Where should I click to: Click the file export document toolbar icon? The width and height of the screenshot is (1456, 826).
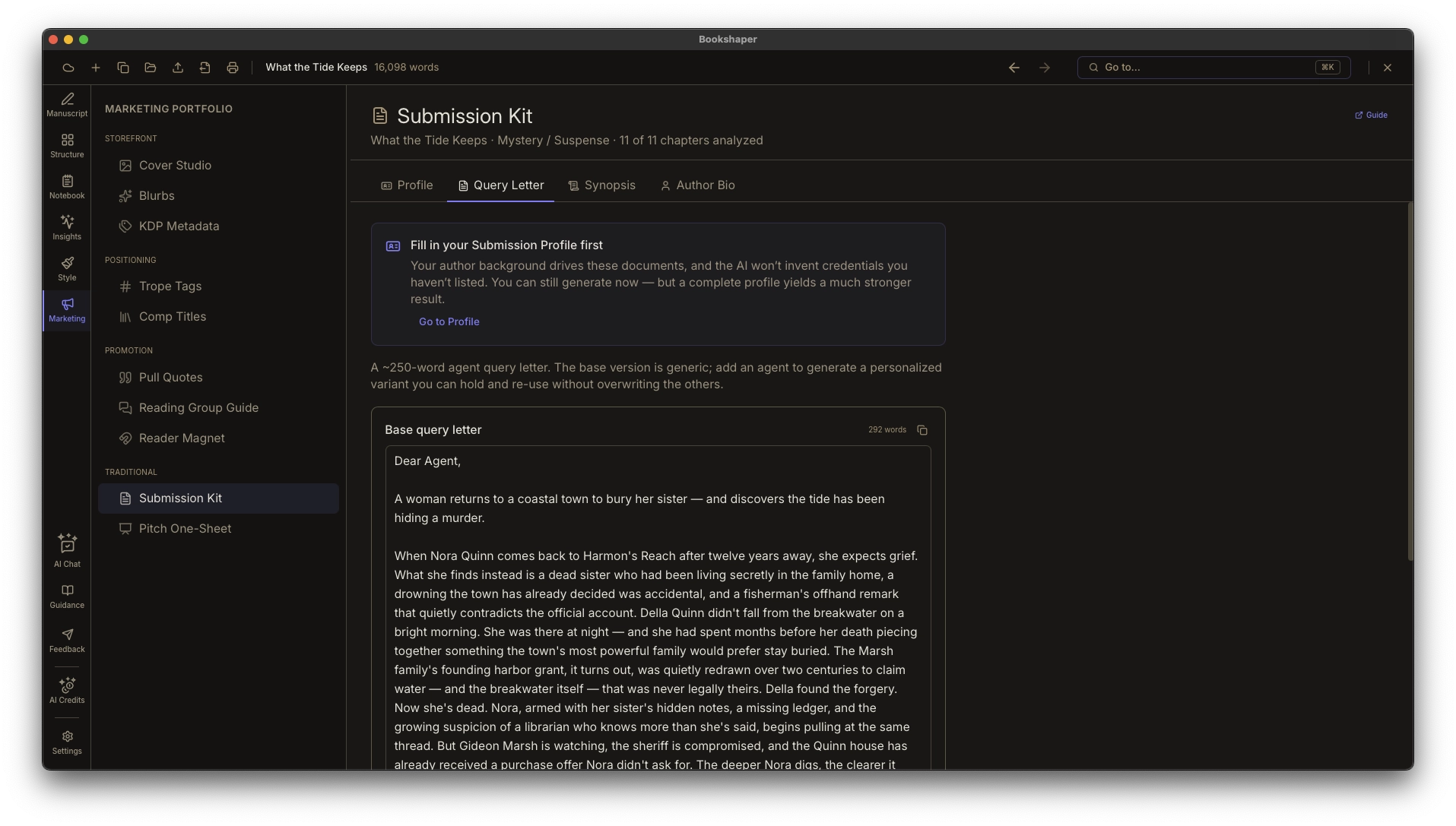205,68
